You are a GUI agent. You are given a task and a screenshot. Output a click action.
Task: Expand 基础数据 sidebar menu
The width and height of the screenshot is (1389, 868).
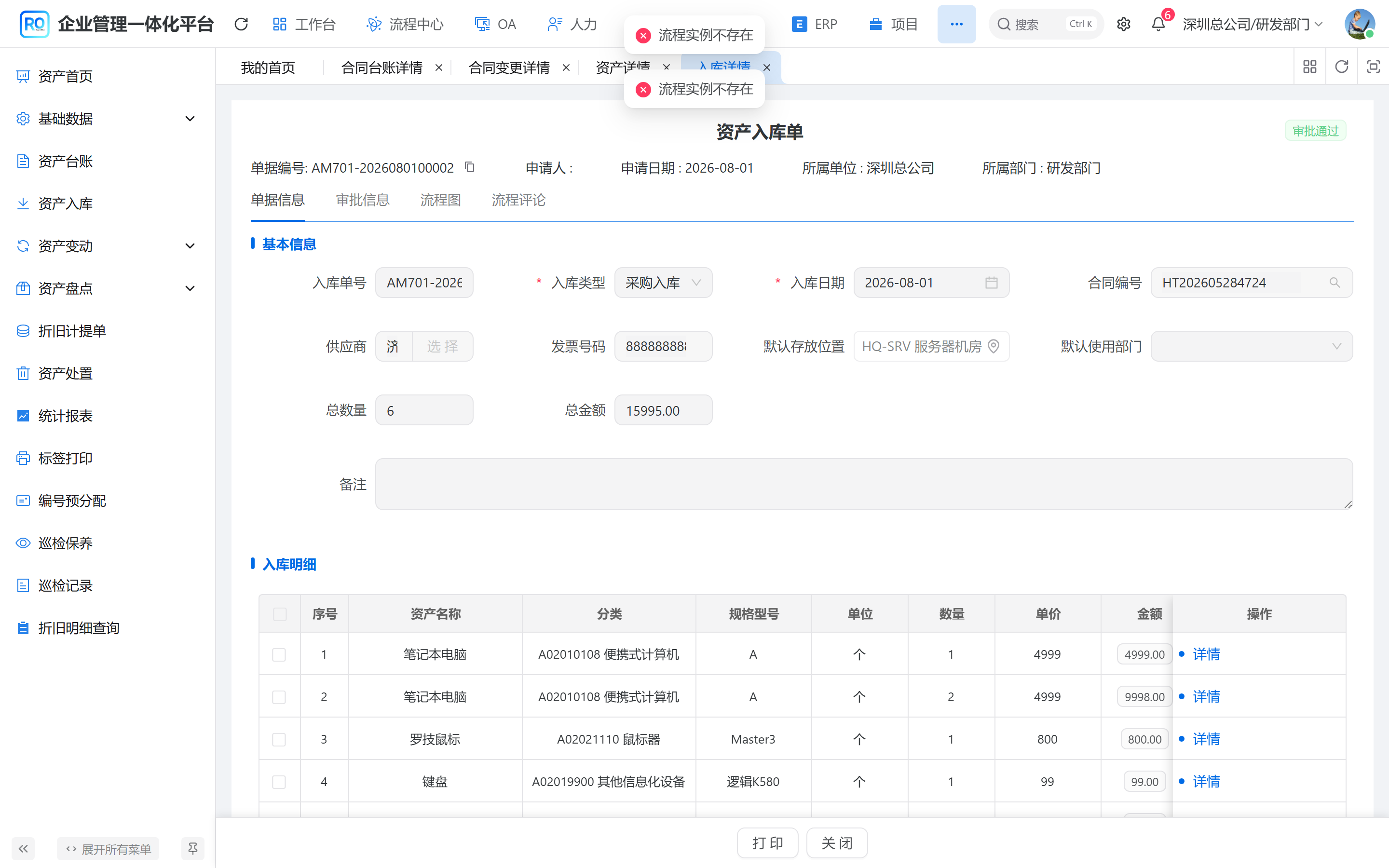tap(107, 119)
